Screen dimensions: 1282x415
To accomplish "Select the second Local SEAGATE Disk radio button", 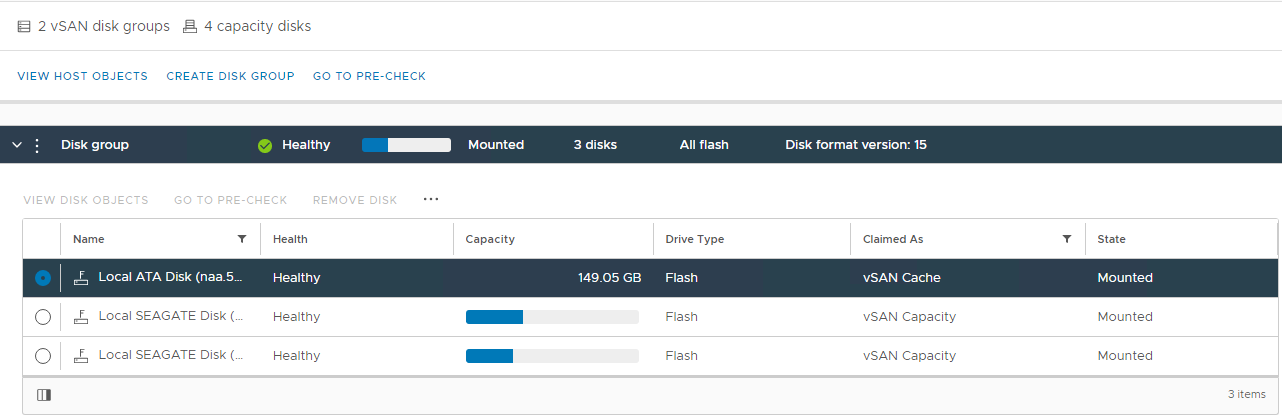I will tap(42, 356).
